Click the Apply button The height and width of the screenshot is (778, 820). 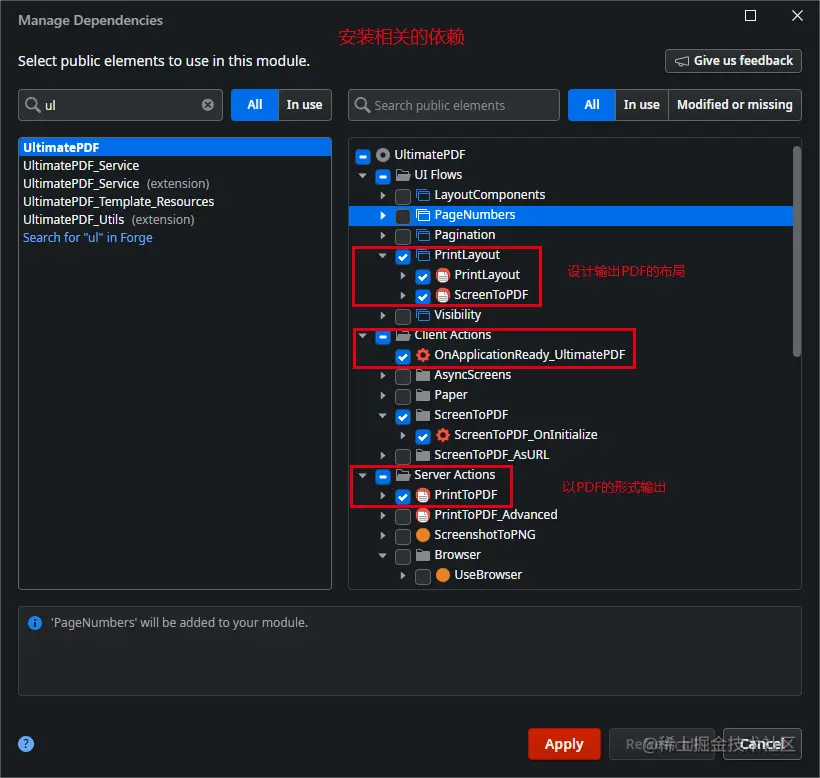(x=564, y=744)
